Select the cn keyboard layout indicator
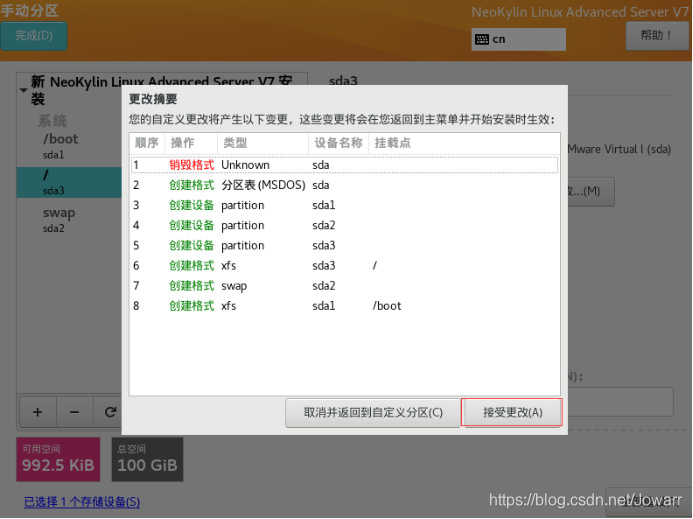This screenshot has height=519, width=693. click(518, 39)
